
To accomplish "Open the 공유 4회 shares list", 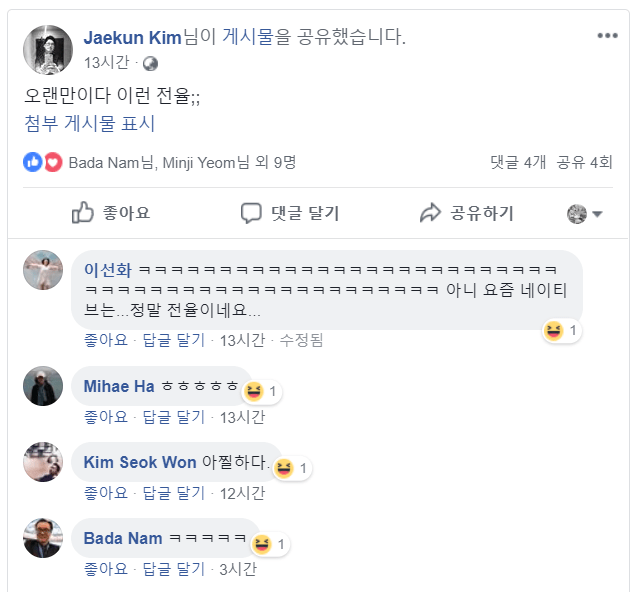I will (585, 162).
